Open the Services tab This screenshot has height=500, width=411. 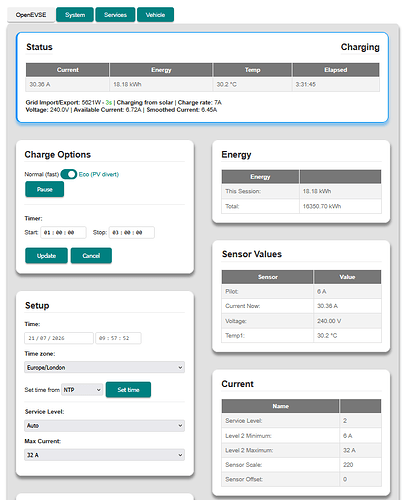coord(115,15)
